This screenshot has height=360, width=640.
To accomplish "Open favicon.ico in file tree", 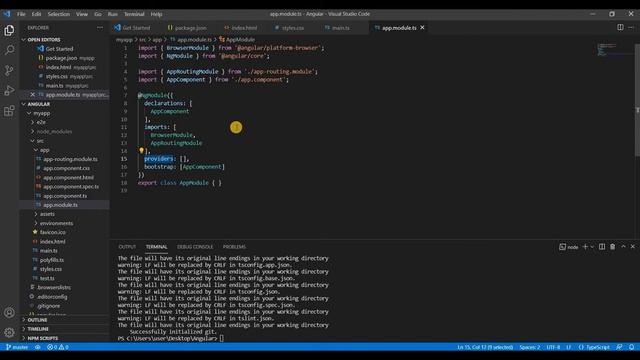I will (52, 232).
